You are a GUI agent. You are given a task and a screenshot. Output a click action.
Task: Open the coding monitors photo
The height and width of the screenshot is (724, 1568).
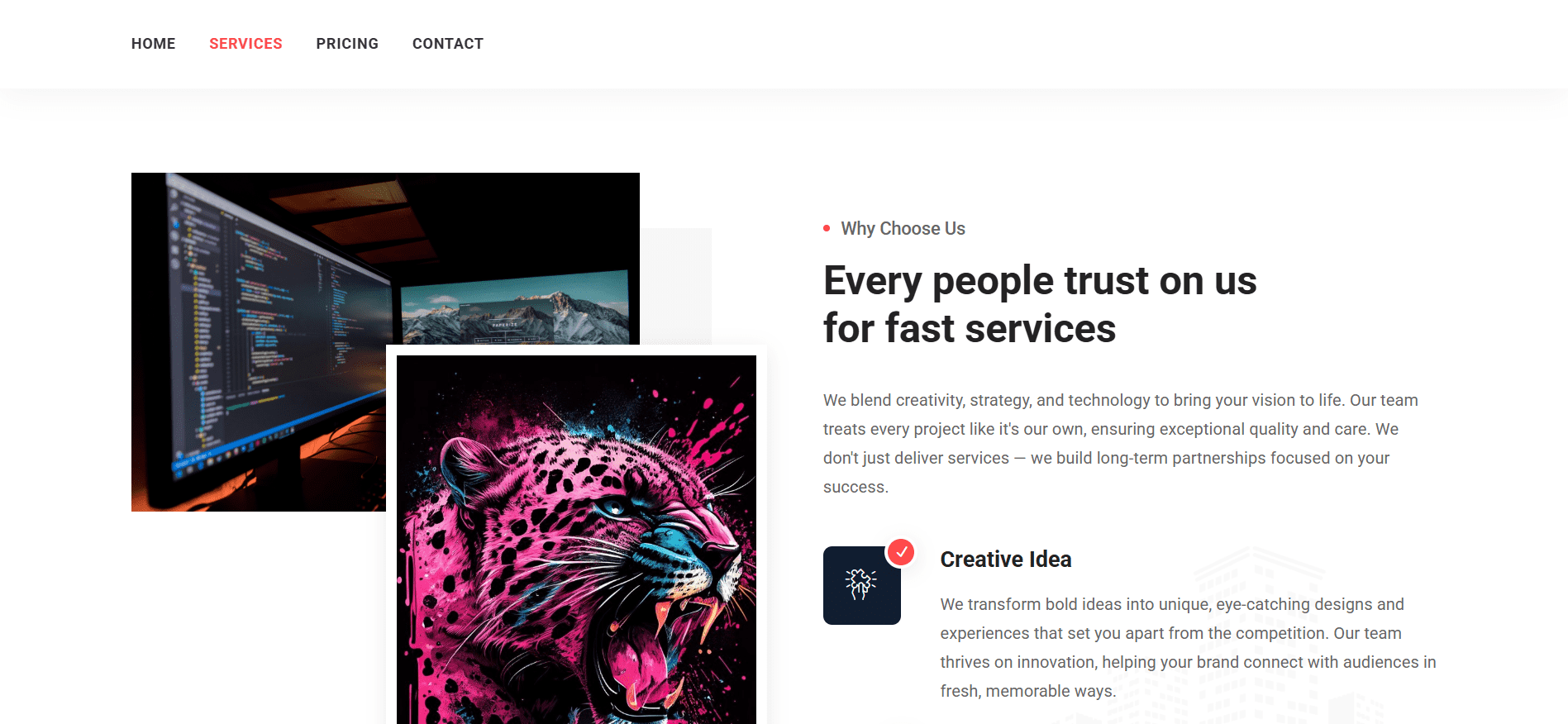click(259, 342)
